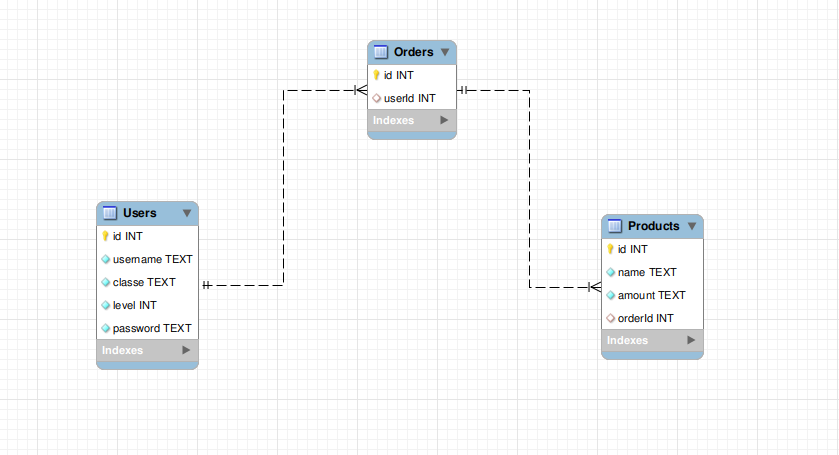The height and width of the screenshot is (455, 839).
Task: Select the Orders table title
Action: click(414, 52)
